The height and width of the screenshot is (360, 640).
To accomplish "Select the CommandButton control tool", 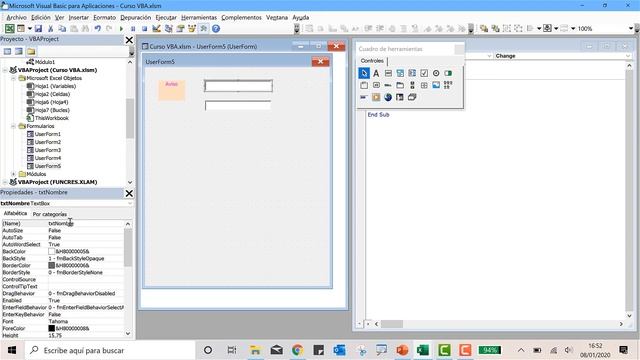I will coord(376,85).
